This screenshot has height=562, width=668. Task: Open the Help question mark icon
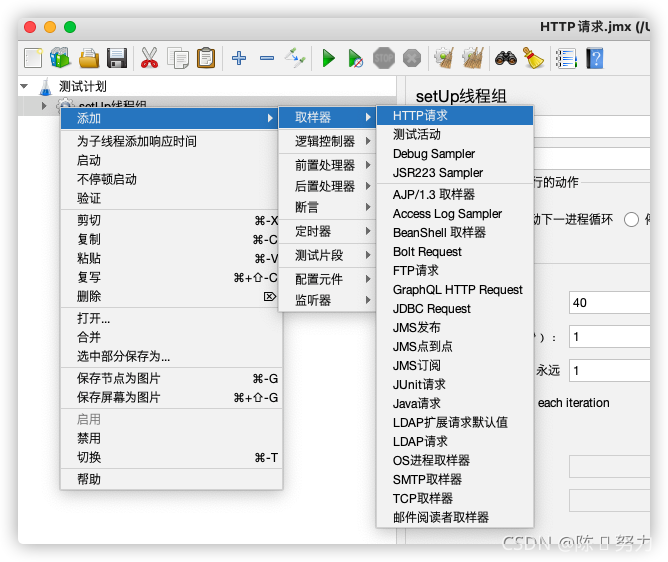595,58
